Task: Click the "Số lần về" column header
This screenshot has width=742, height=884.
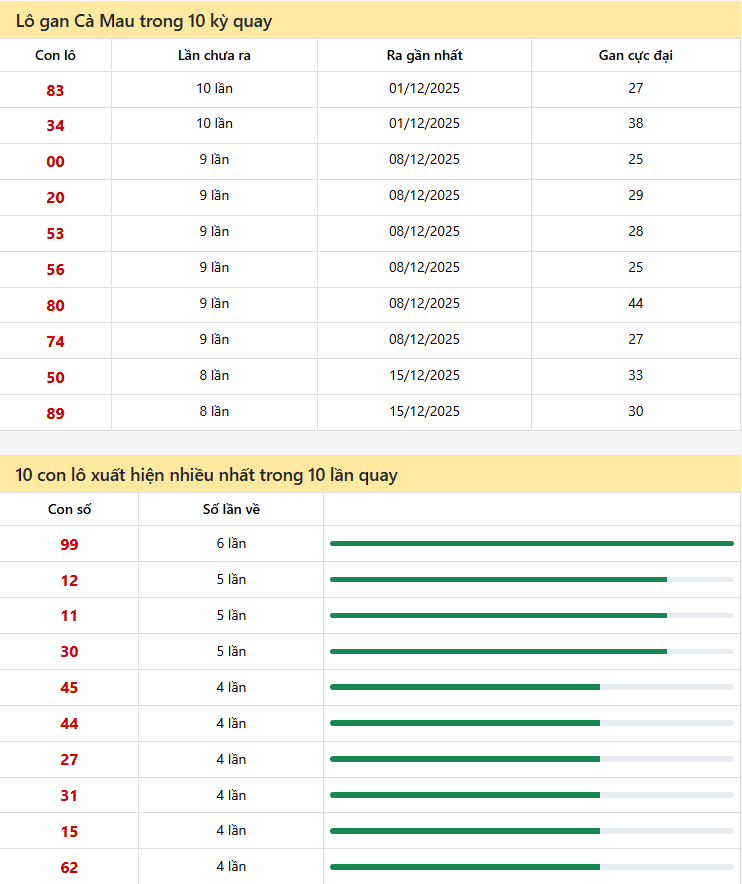Action: tap(231, 509)
